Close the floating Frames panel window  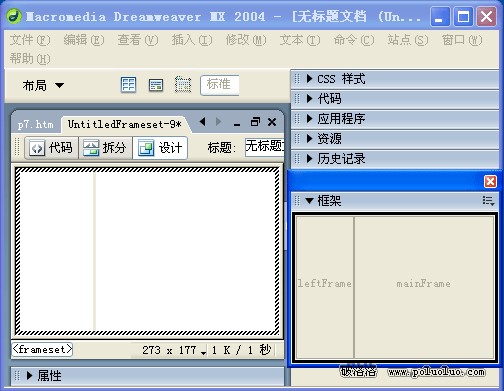coord(490,182)
